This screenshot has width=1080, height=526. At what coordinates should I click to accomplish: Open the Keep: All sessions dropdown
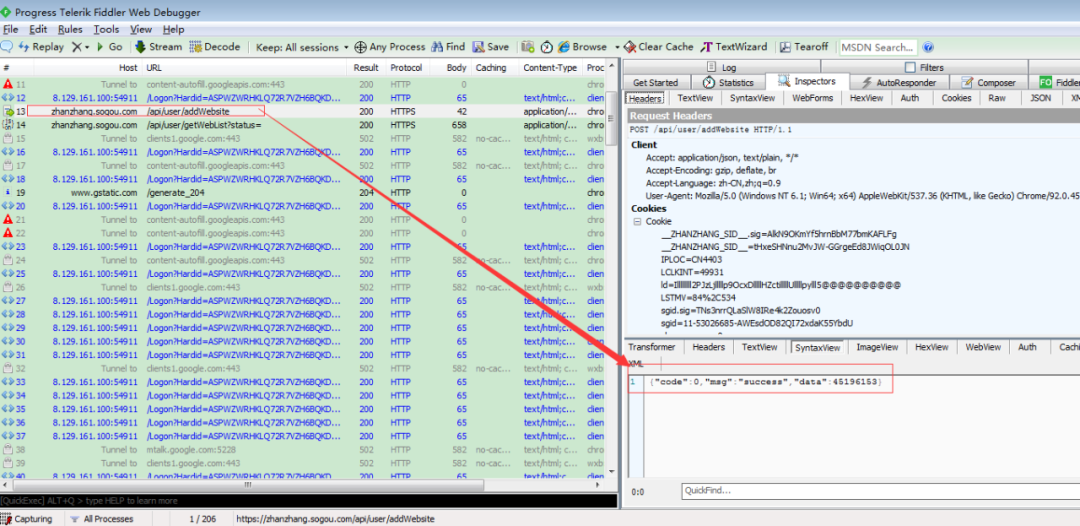point(302,48)
